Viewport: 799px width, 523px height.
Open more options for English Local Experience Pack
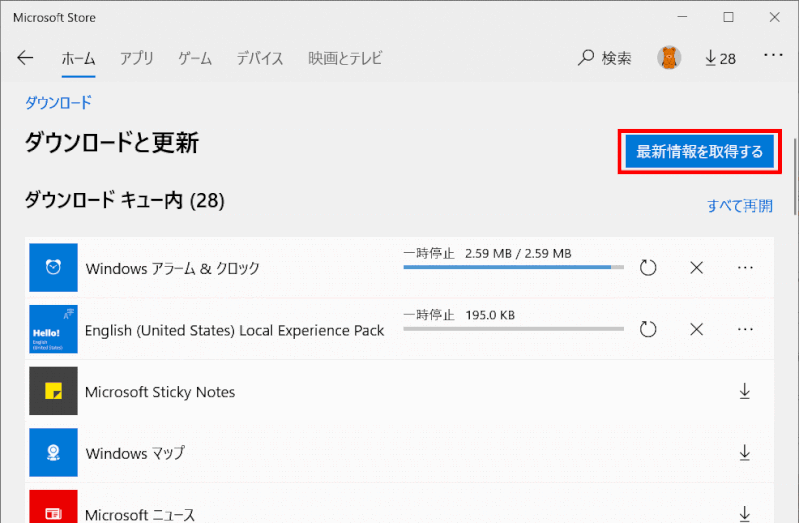point(745,329)
